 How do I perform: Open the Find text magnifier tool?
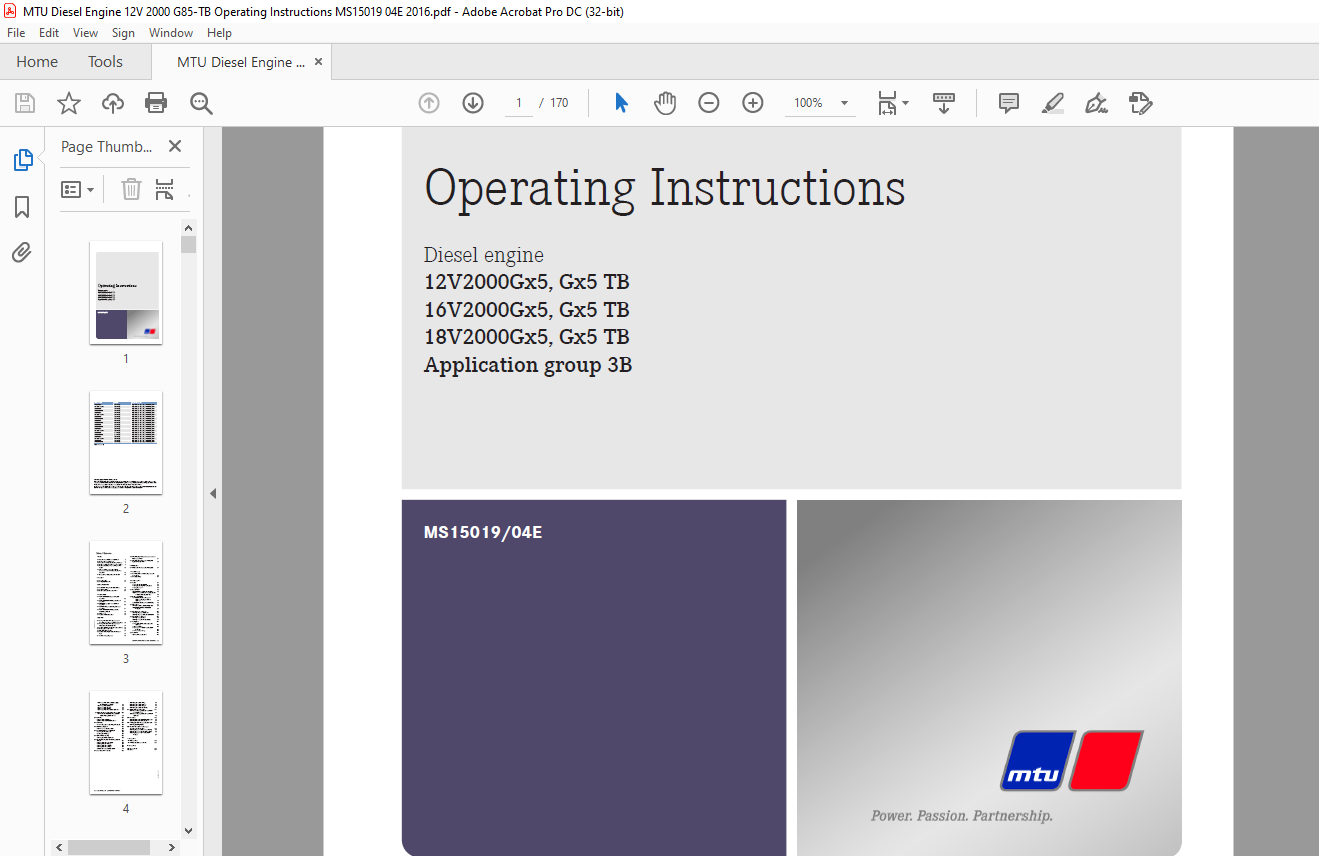tap(201, 103)
